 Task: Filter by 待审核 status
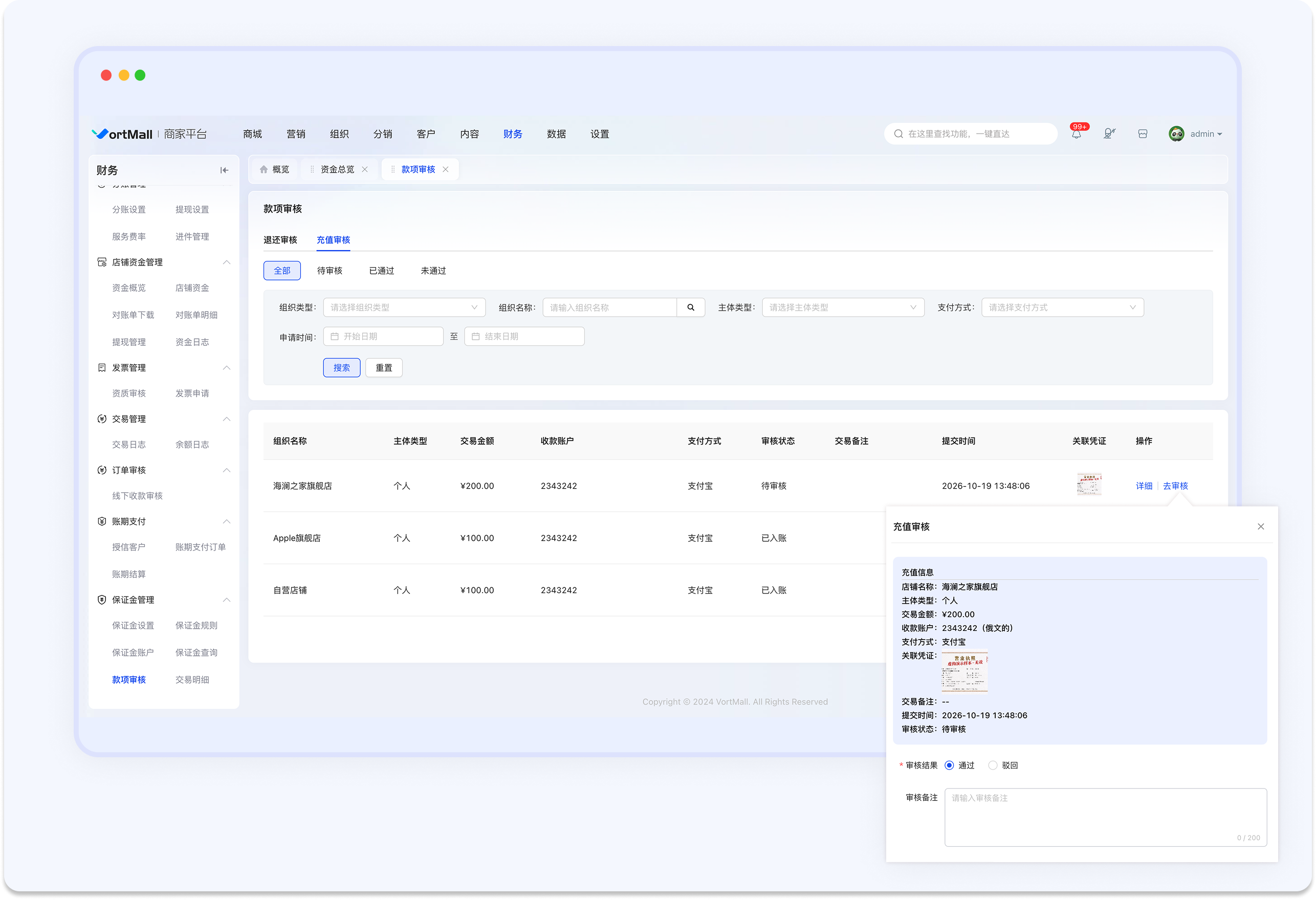[330, 271]
